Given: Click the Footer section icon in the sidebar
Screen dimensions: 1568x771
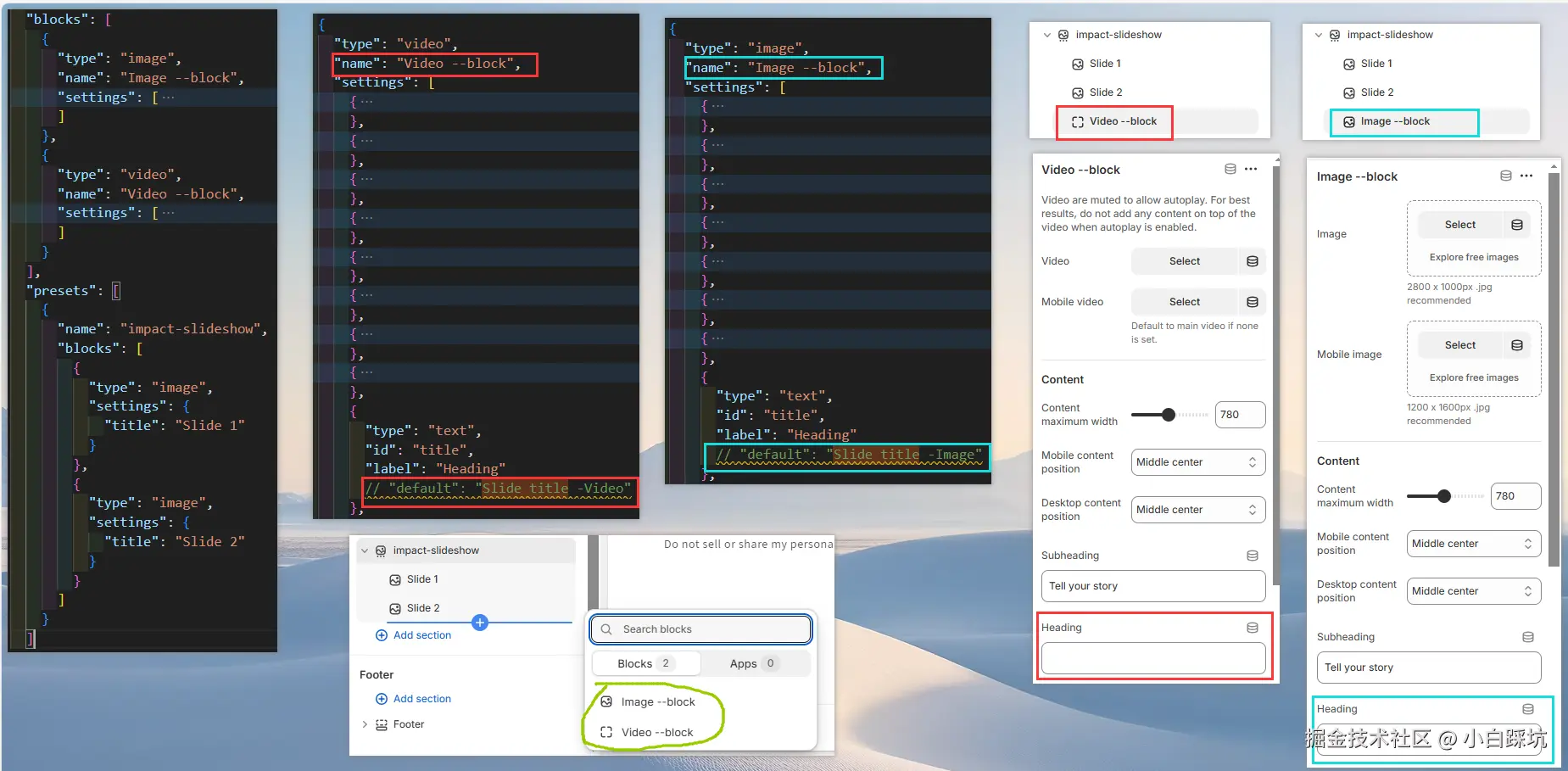Looking at the screenshot, I should click(x=382, y=724).
